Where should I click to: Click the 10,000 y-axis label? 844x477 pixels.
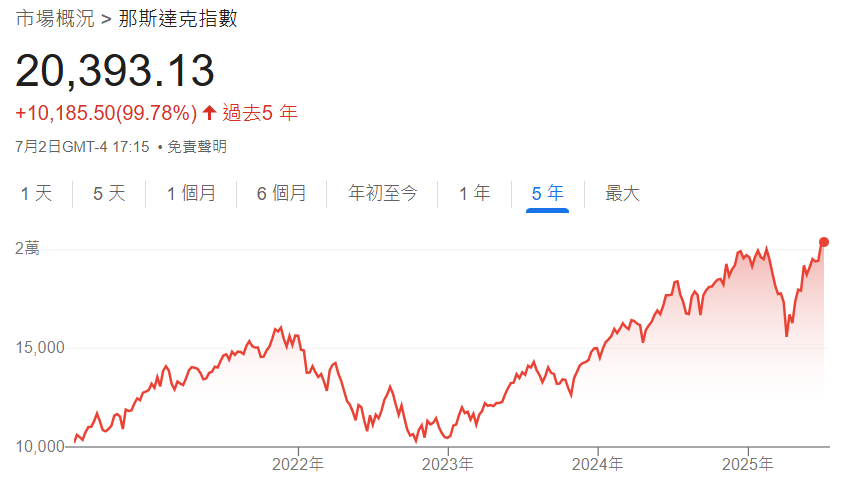(40, 446)
